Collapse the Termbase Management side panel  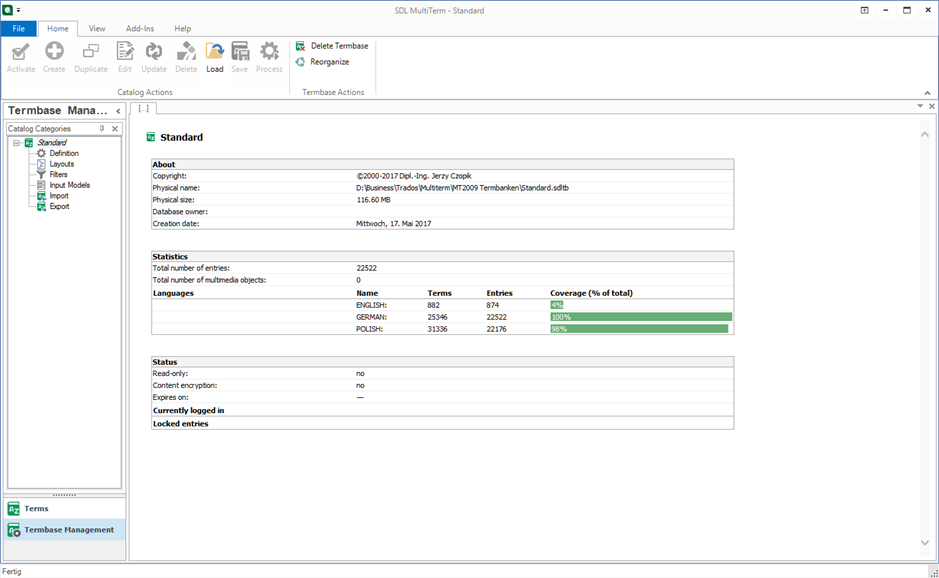118,111
